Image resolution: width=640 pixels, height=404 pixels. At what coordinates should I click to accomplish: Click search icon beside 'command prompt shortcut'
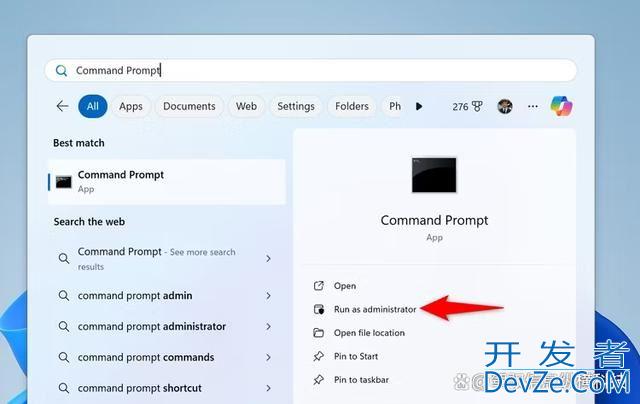point(64,388)
